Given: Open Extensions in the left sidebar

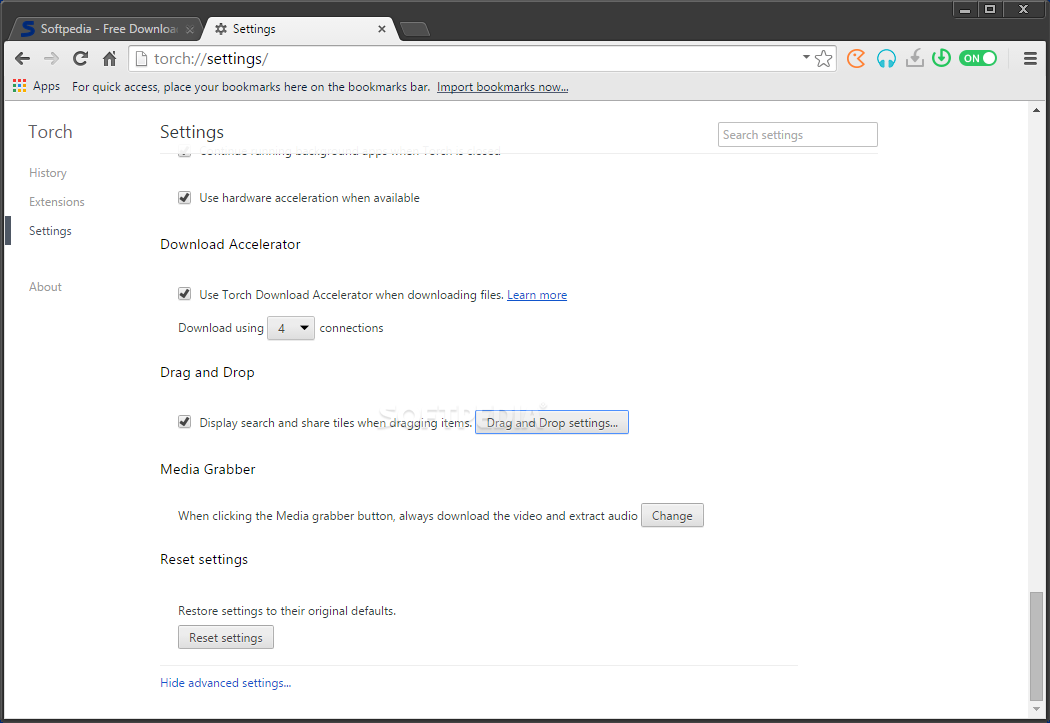Looking at the screenshot, I should click(x=57, y=202).
